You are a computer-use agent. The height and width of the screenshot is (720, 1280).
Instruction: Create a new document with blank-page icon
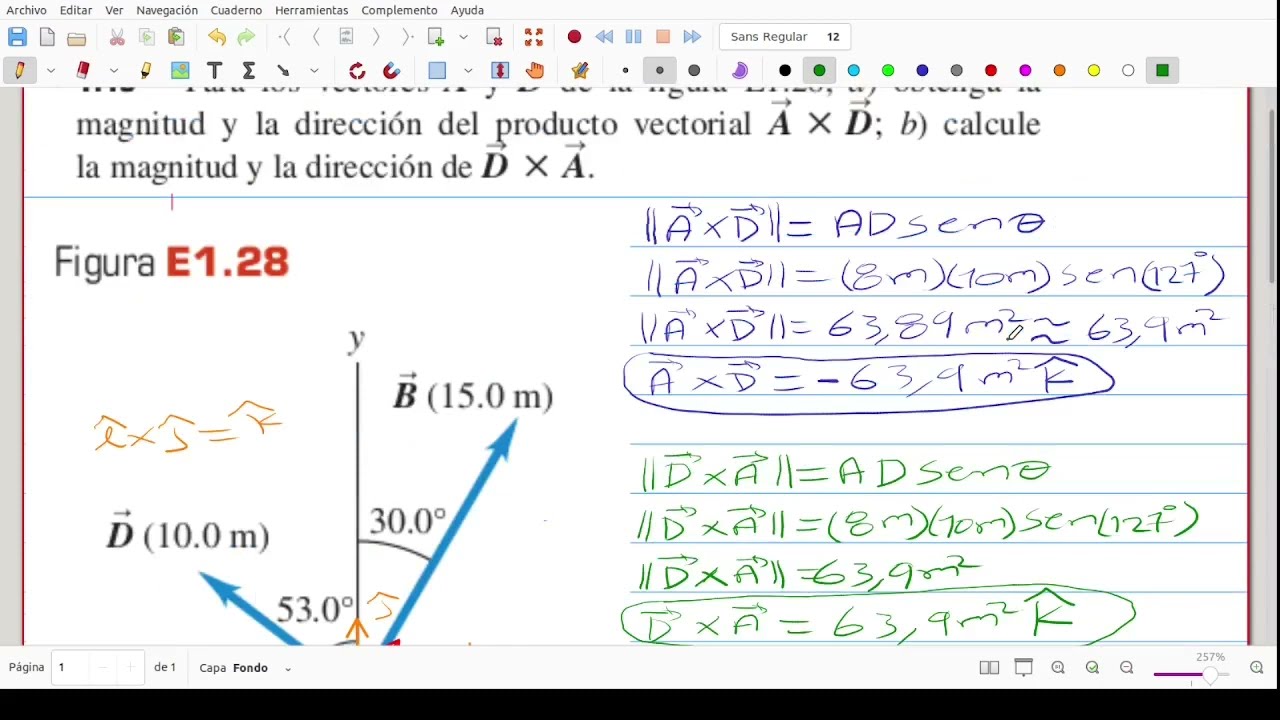47,37
